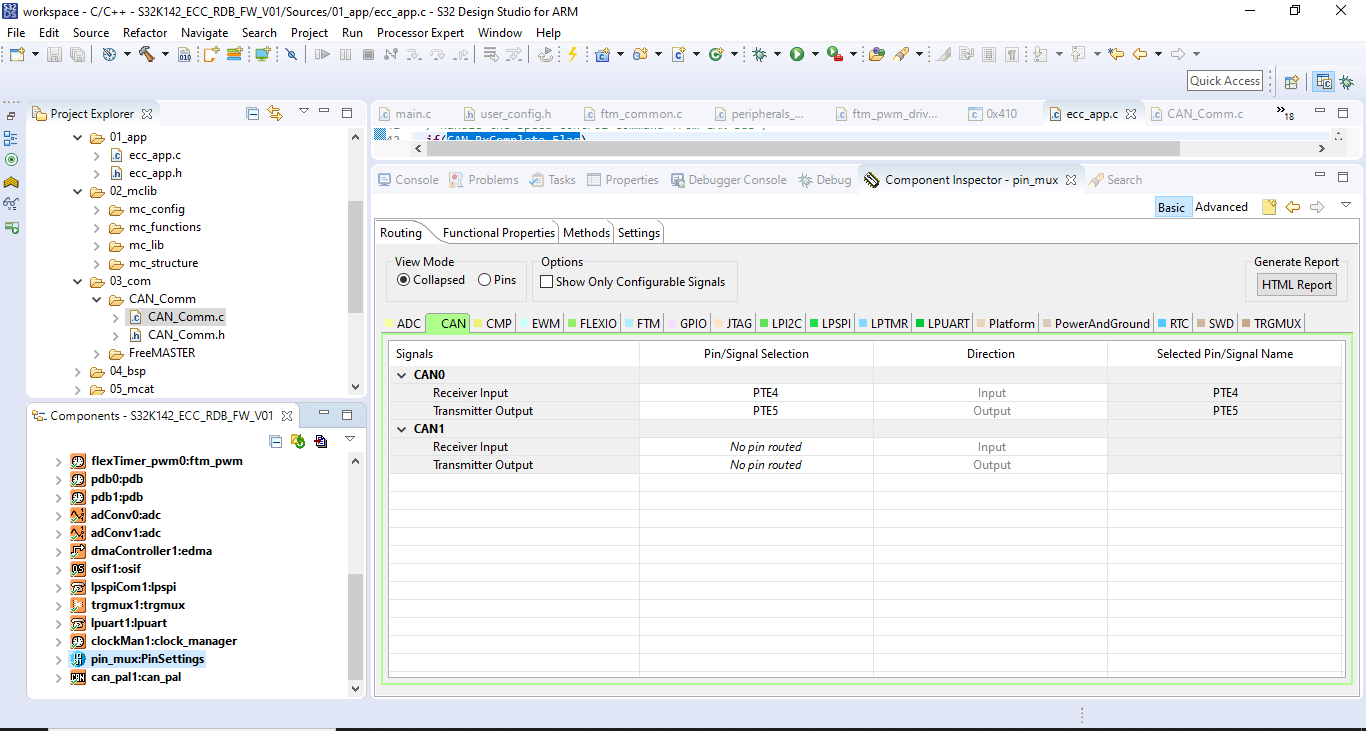Click the Open Perspective icon

1291,82
